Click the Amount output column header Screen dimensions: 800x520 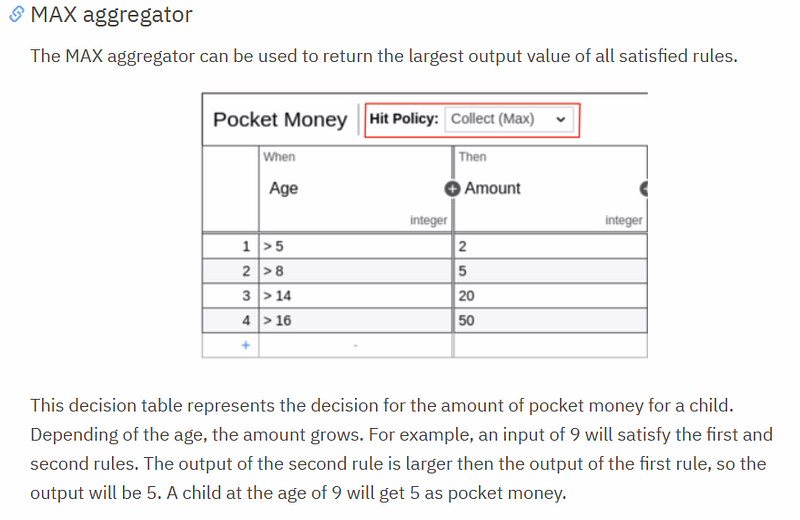(492, 188)
